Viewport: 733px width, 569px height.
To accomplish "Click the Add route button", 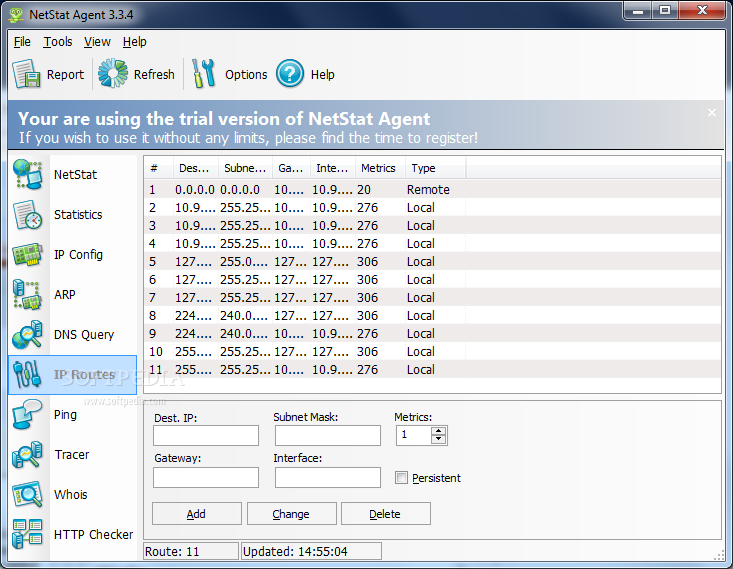I will click(x=196, y=514).
